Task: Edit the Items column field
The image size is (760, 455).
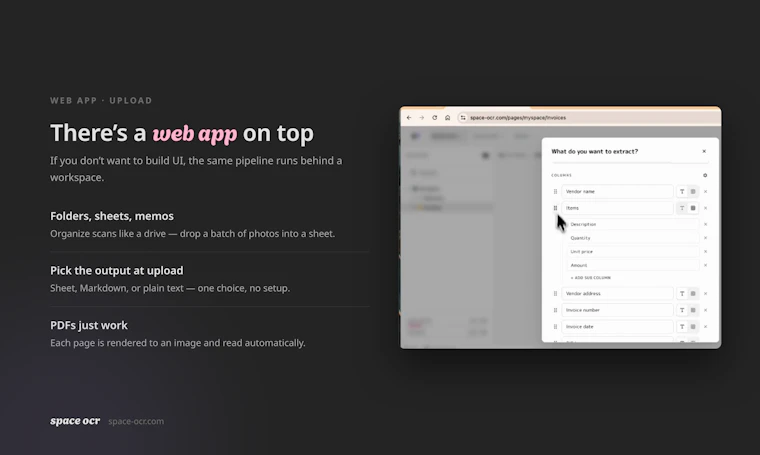Action: coord(618,208)
